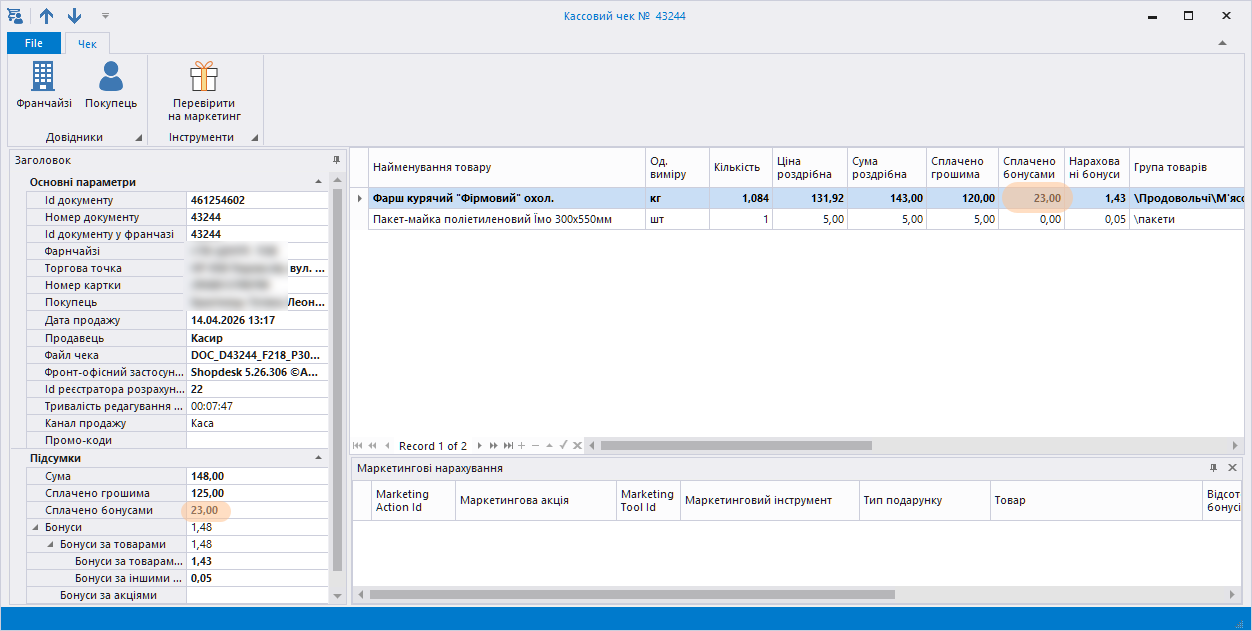Viewport: 1252px width, 631px height.
Task: Pin the Заголовок panel
Action: [336, 160]
